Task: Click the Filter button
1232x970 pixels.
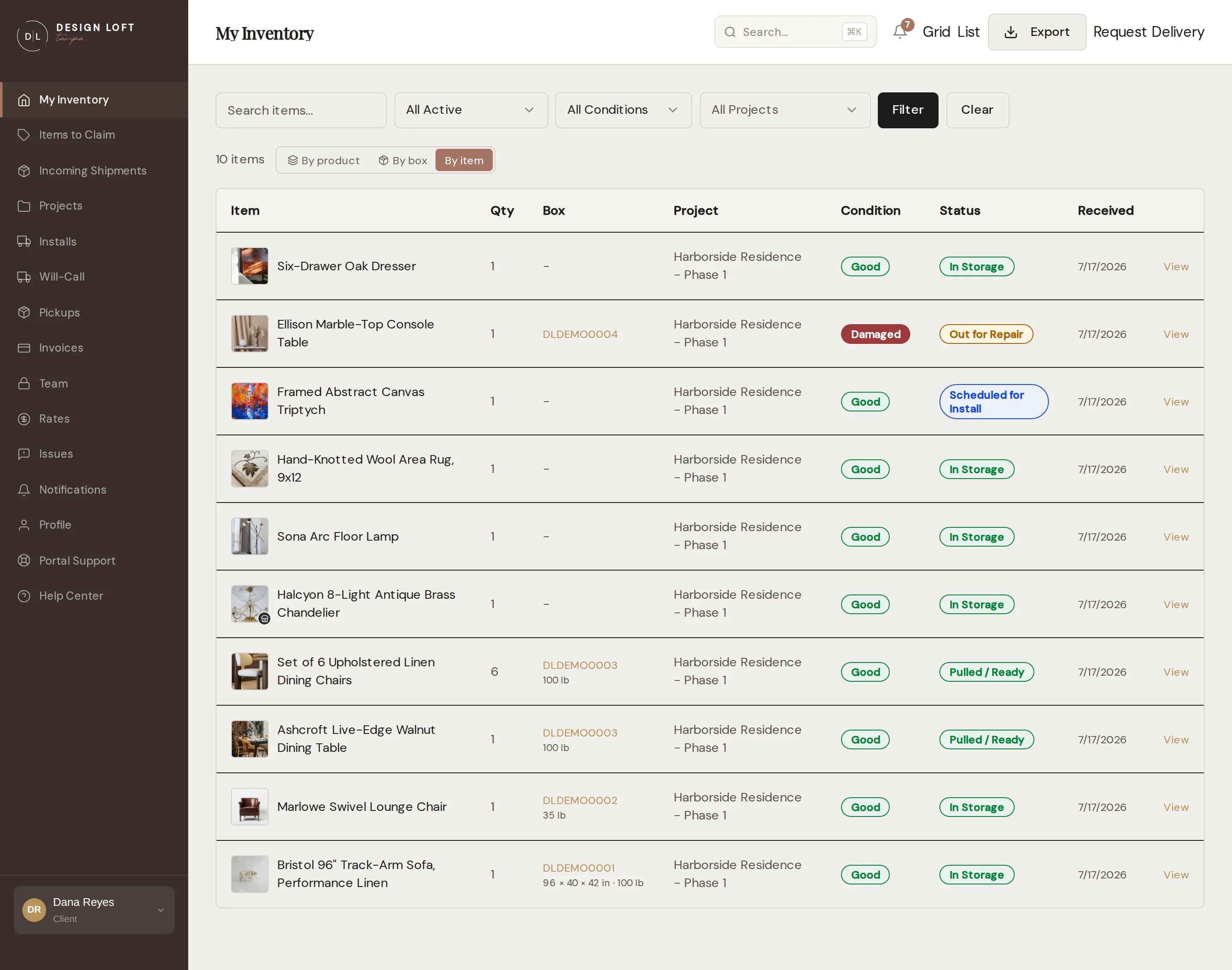Action: 908,109
